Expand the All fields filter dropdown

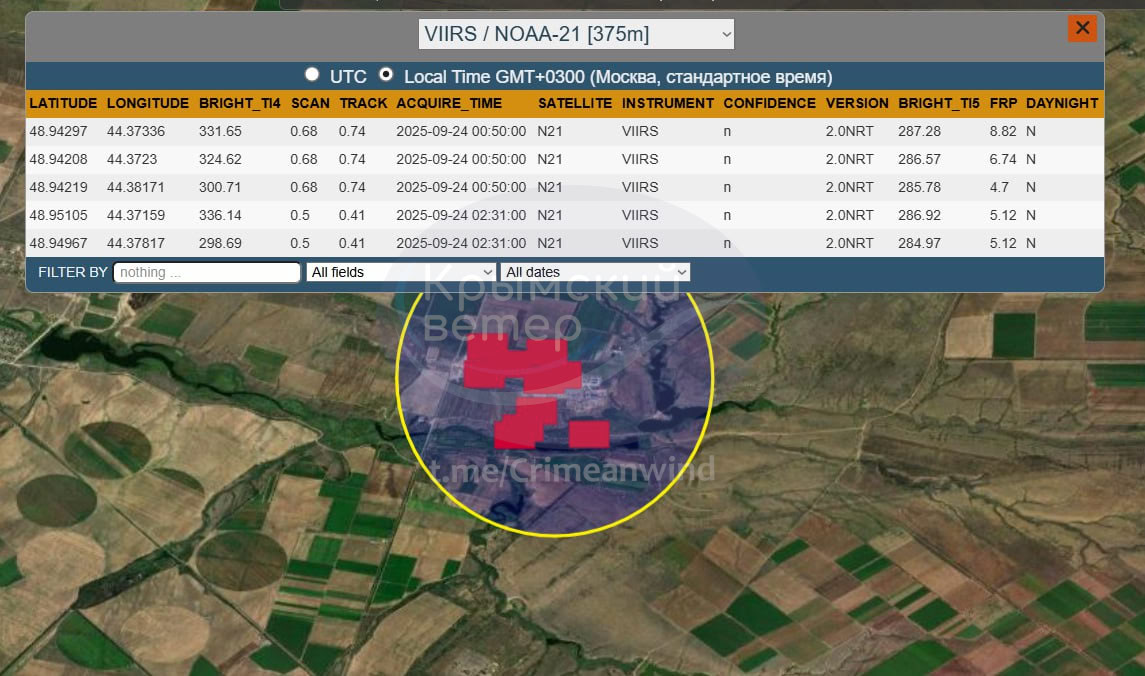(401, 272)
